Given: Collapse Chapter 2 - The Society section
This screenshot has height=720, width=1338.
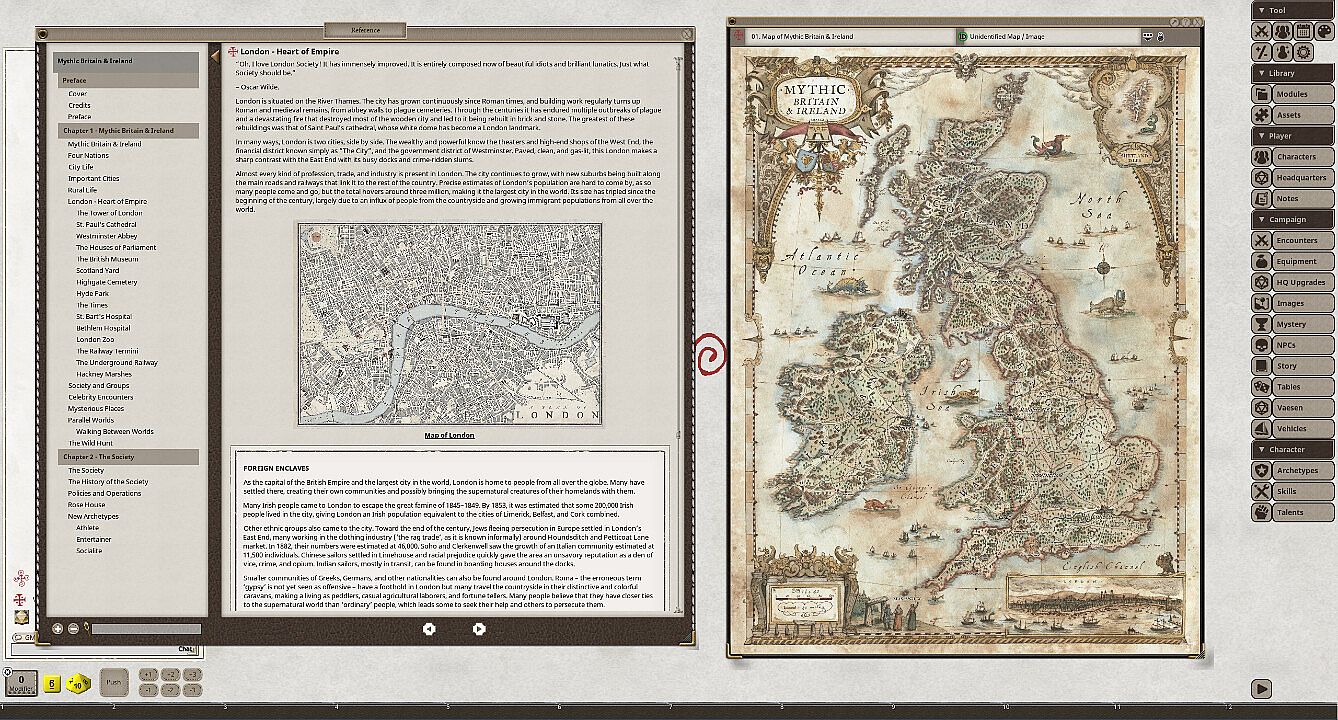Looking at the screenshot, I should 126,457.
